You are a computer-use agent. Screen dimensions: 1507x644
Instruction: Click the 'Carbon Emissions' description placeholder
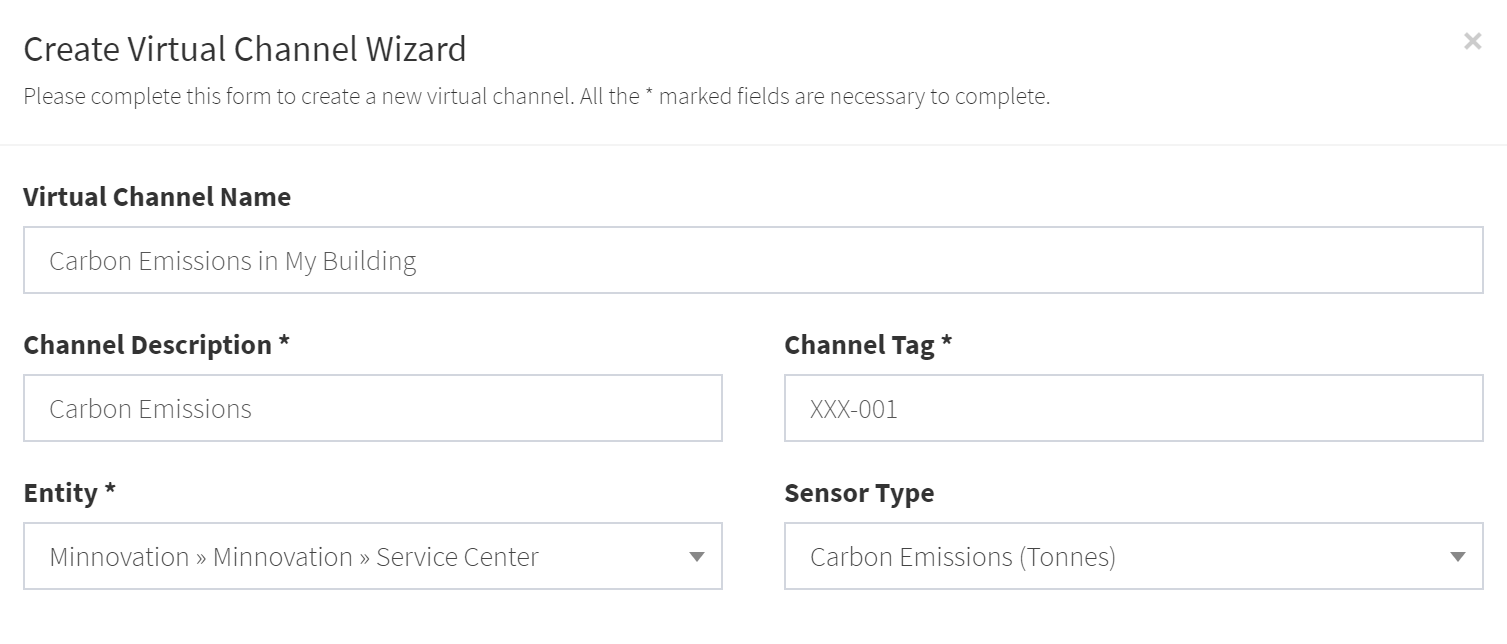point(150,409)
